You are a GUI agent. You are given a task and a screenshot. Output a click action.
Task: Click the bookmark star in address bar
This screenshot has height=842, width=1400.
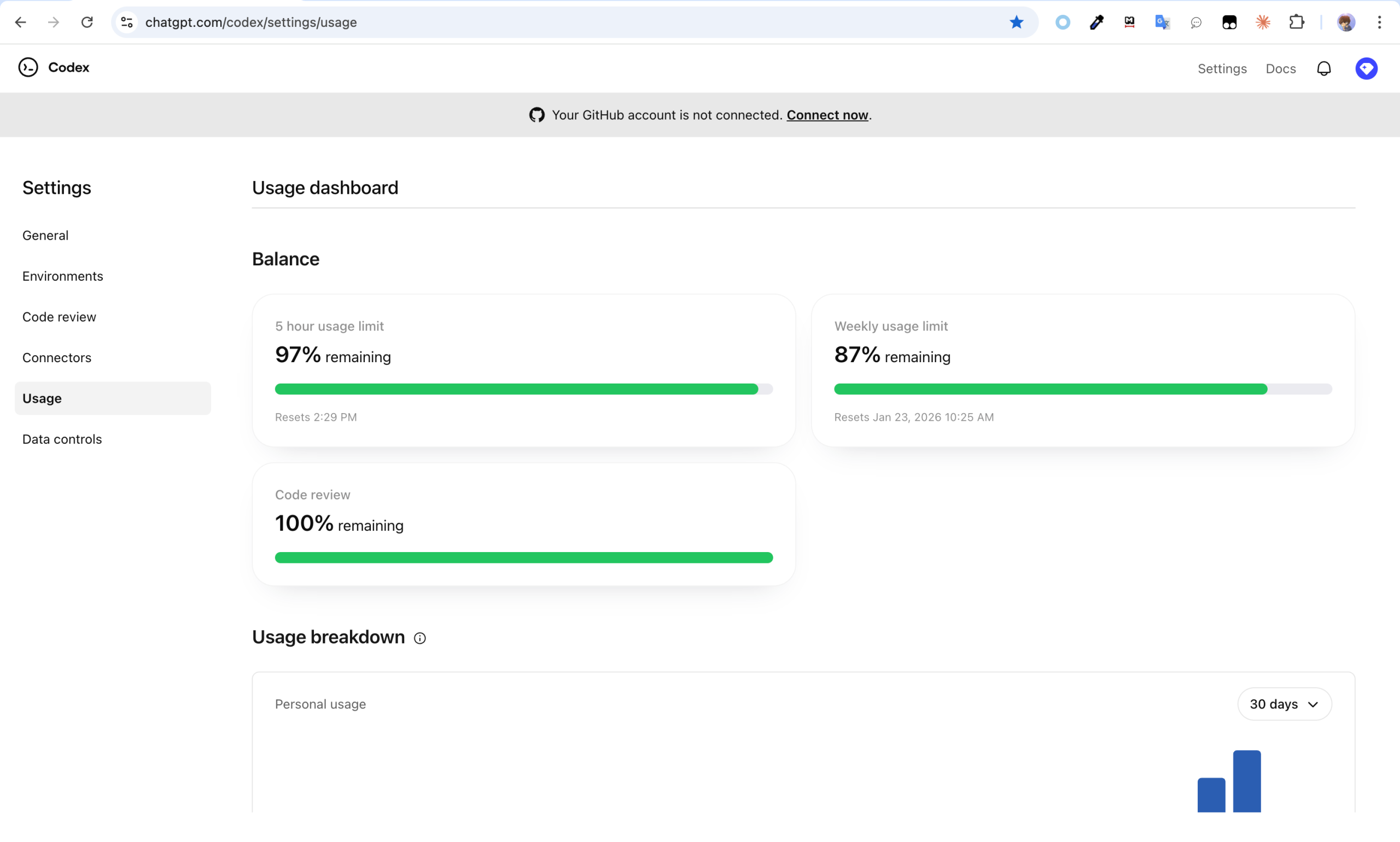pos(1016,22)
